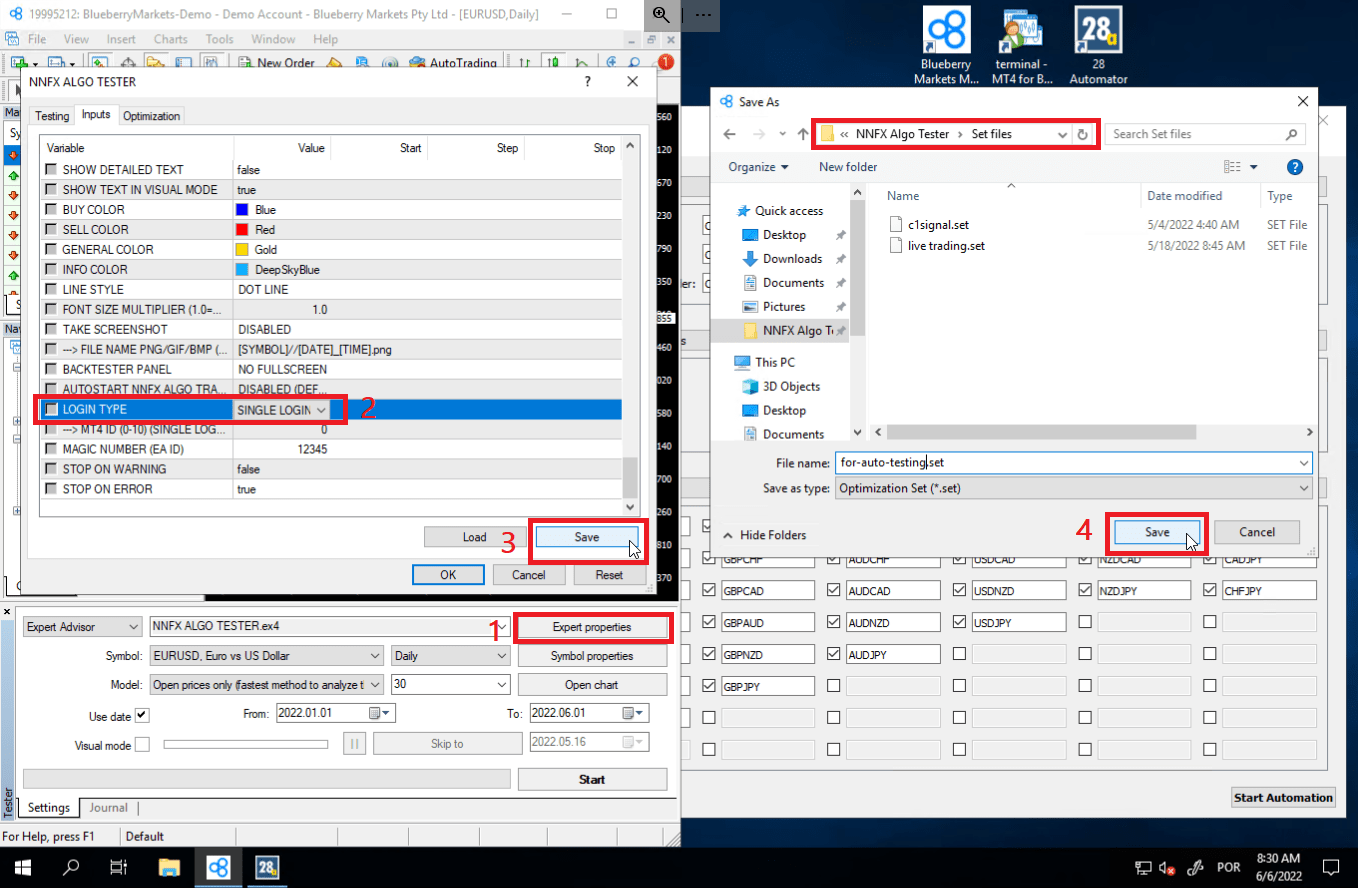The image size is (1358, 888).
Task: Click Cancel in Save As dialog
Action: click(1257, 532)
